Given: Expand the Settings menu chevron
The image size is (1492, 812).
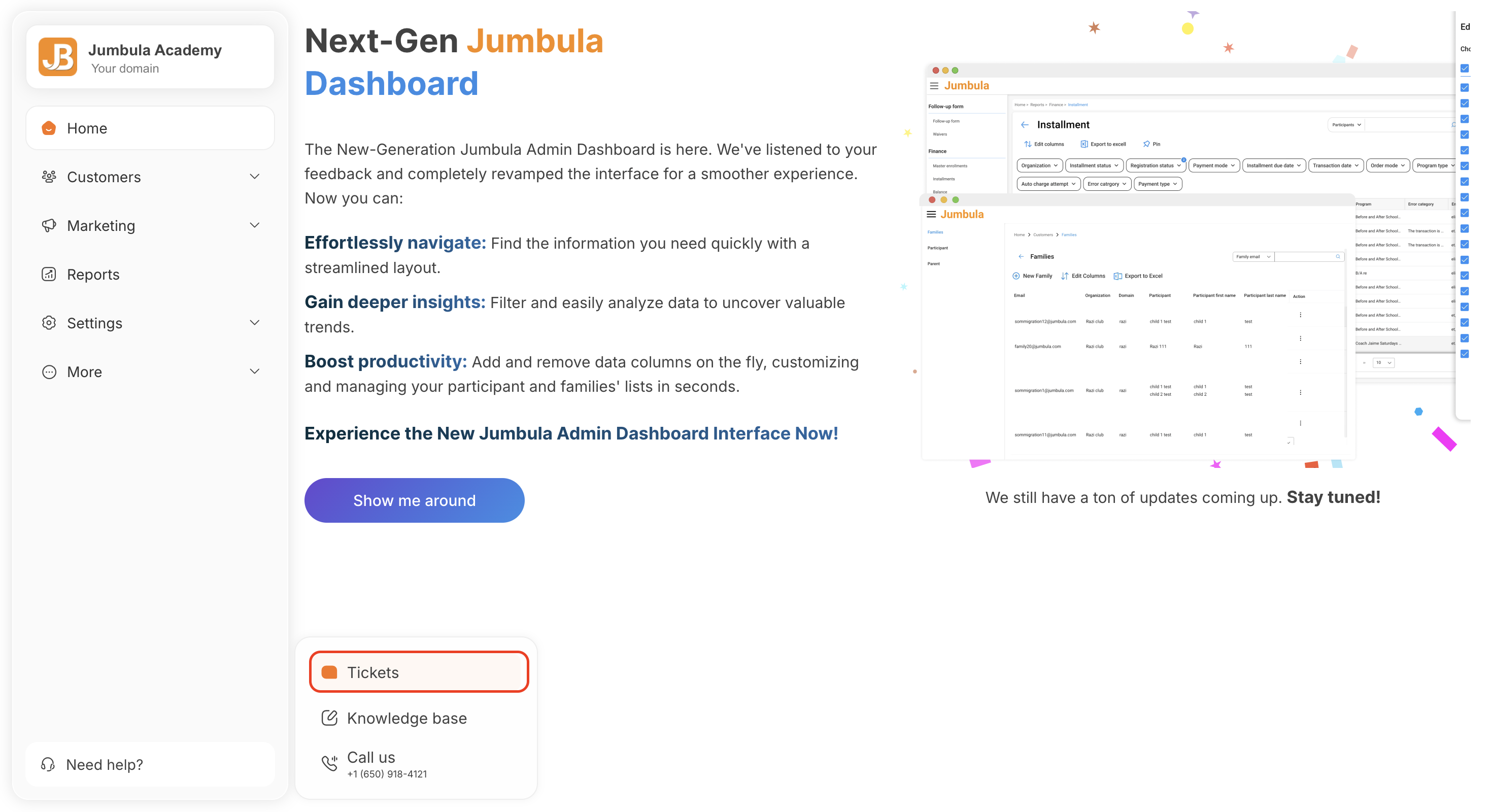Looking at the screenshot, I should pyautogui.click(x=254, y=323).
